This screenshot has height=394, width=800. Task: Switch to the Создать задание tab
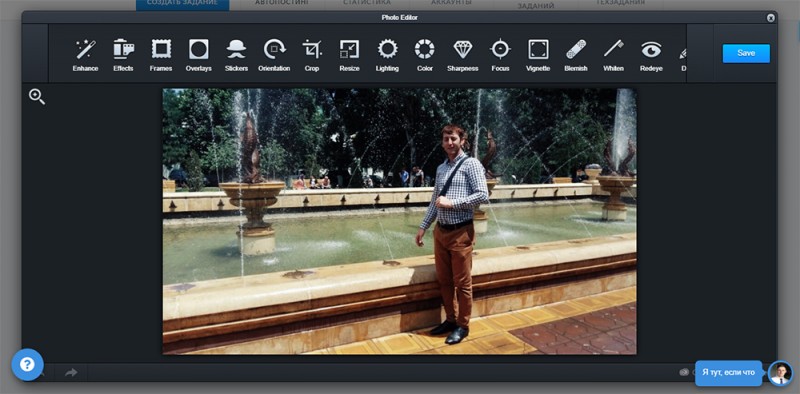182,4
